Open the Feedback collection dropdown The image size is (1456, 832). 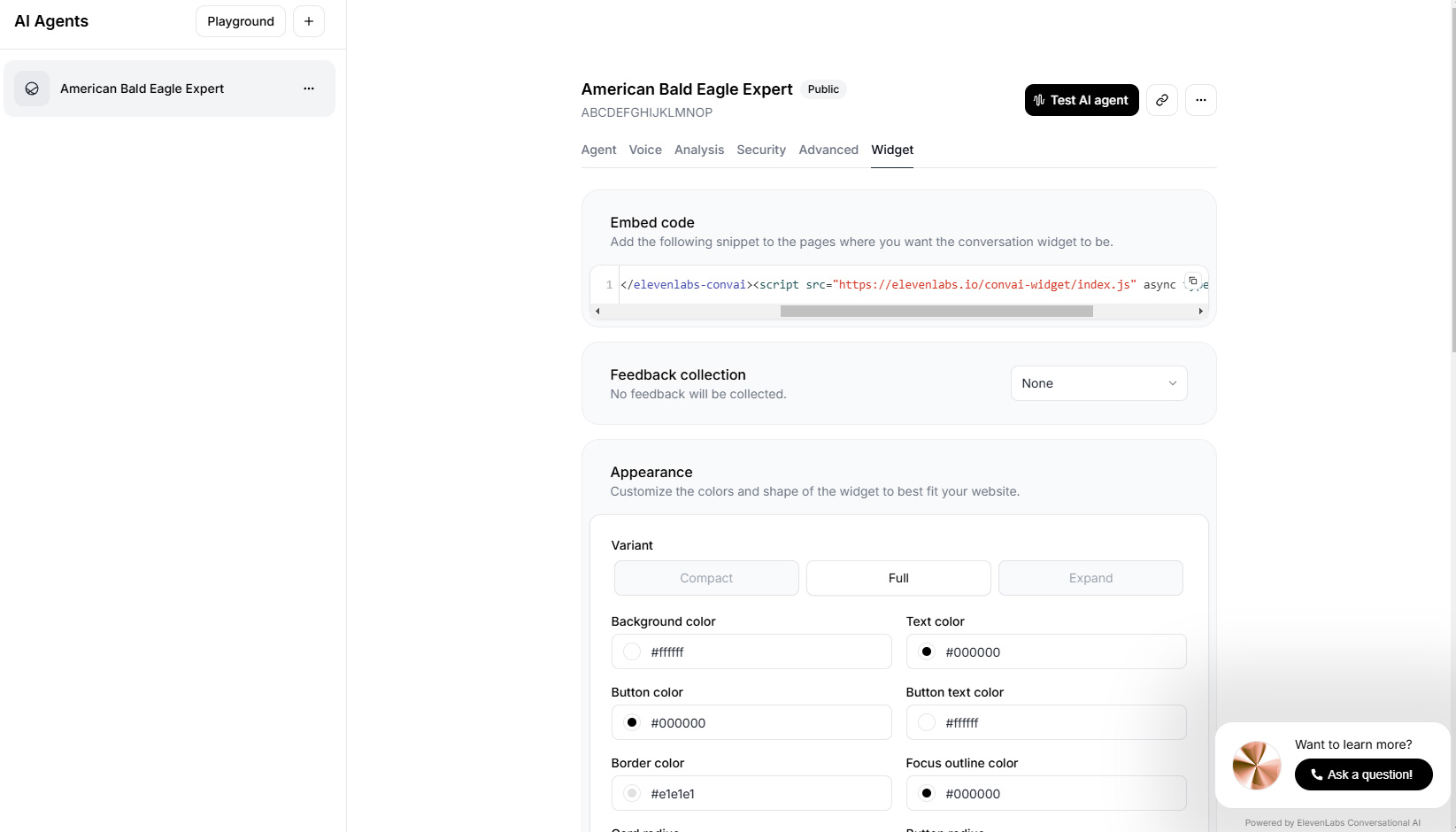coord(1098,383)
